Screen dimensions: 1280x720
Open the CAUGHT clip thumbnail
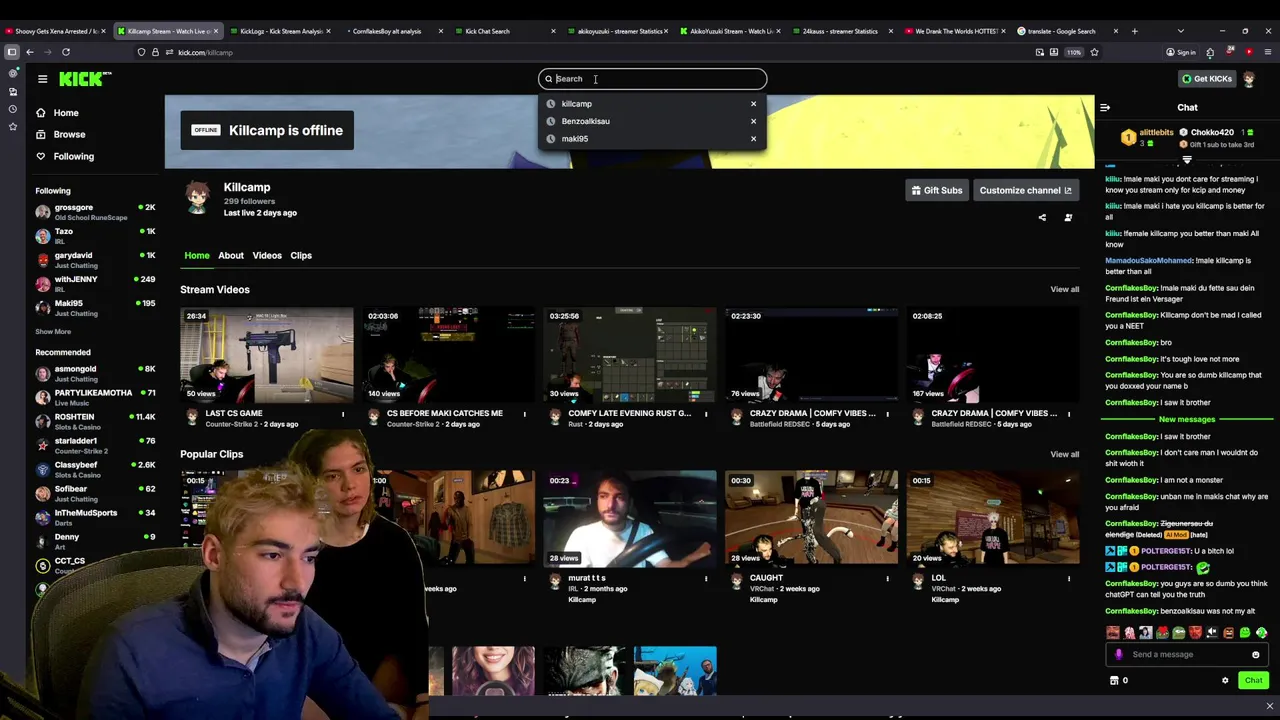pos(811,520)
